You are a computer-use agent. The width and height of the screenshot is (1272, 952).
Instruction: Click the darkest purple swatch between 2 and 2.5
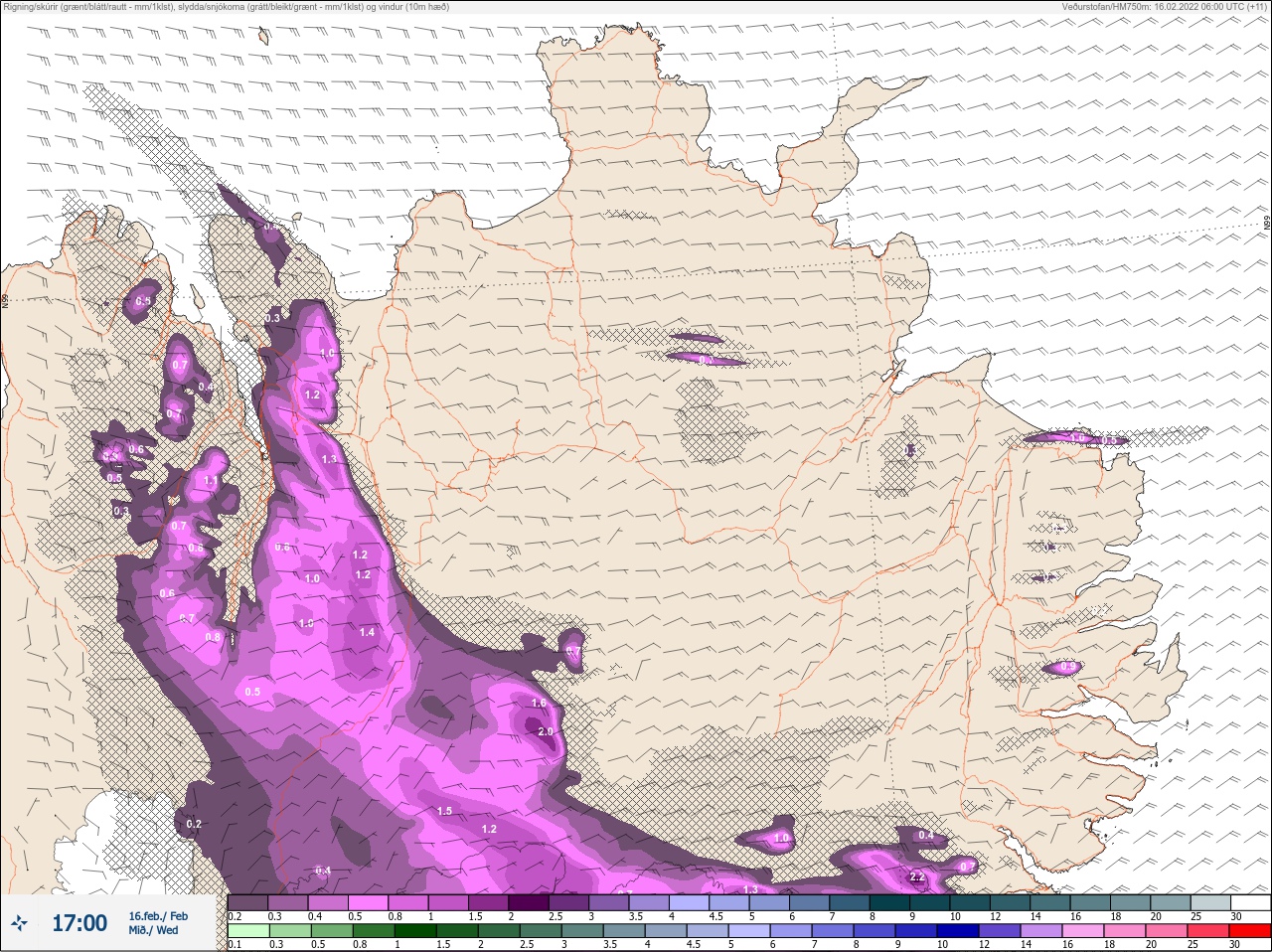[x=530, y=902]
